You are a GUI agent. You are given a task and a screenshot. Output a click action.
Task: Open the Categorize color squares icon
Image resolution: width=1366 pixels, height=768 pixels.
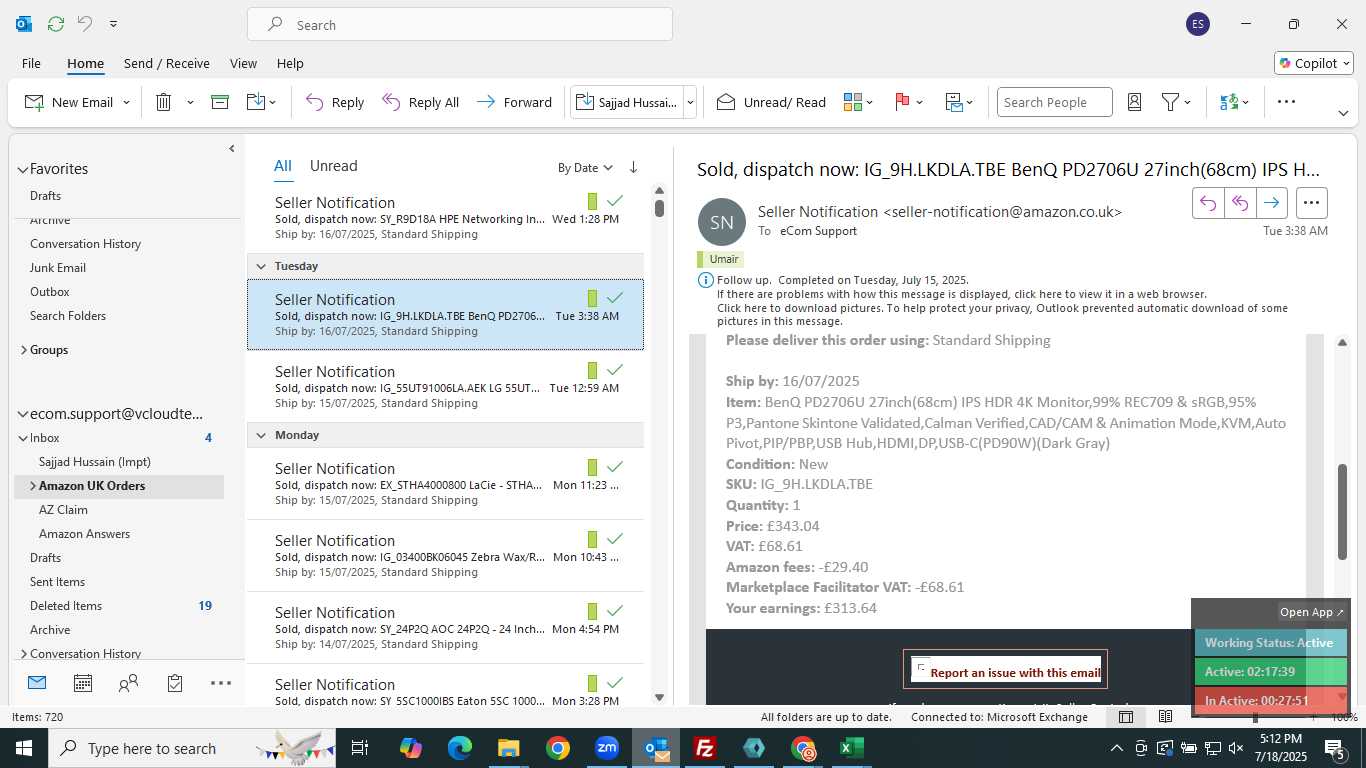[853, 102]
